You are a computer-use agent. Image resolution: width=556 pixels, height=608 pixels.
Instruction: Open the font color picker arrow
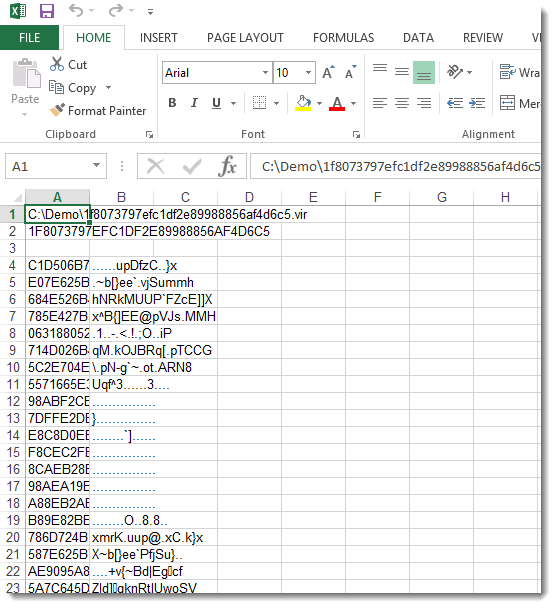pos(353,103)
